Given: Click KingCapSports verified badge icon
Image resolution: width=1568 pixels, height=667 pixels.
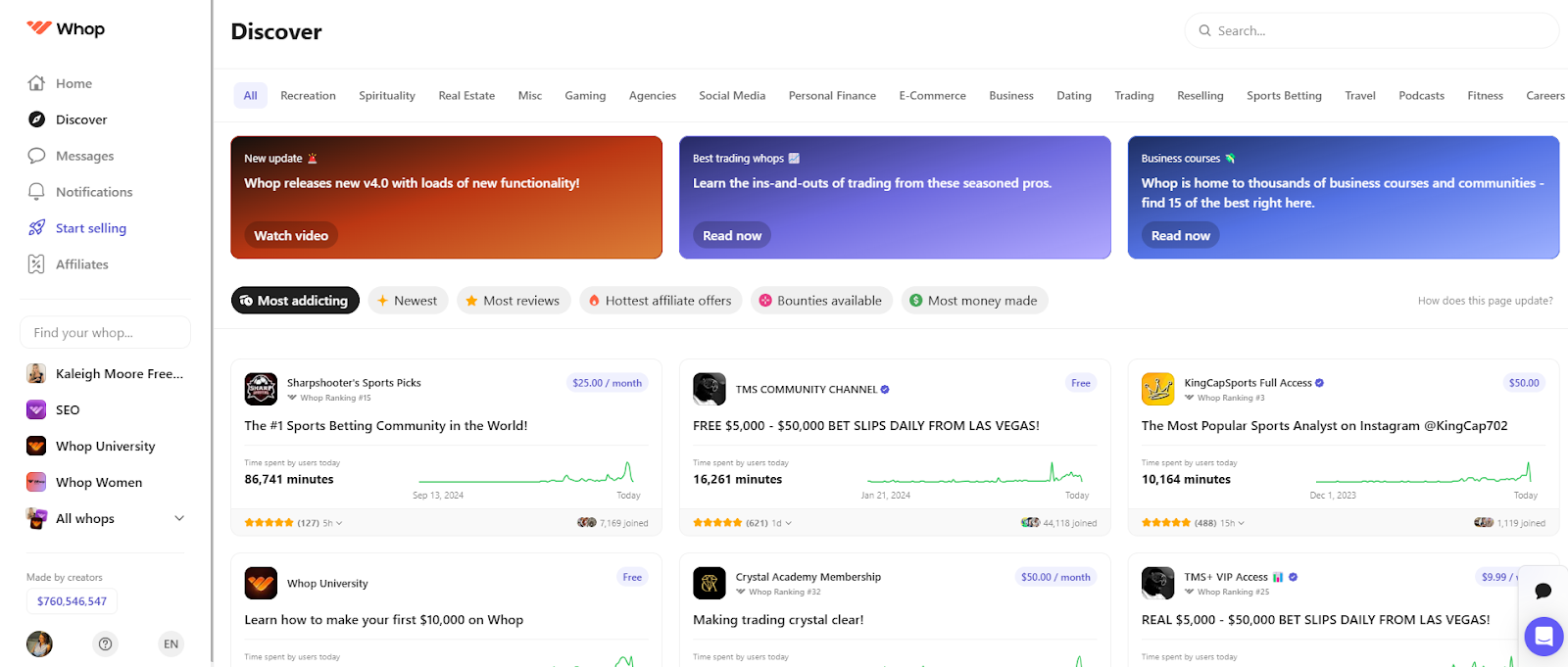Looking at the screenshot, I should [x=1319, y=383].
